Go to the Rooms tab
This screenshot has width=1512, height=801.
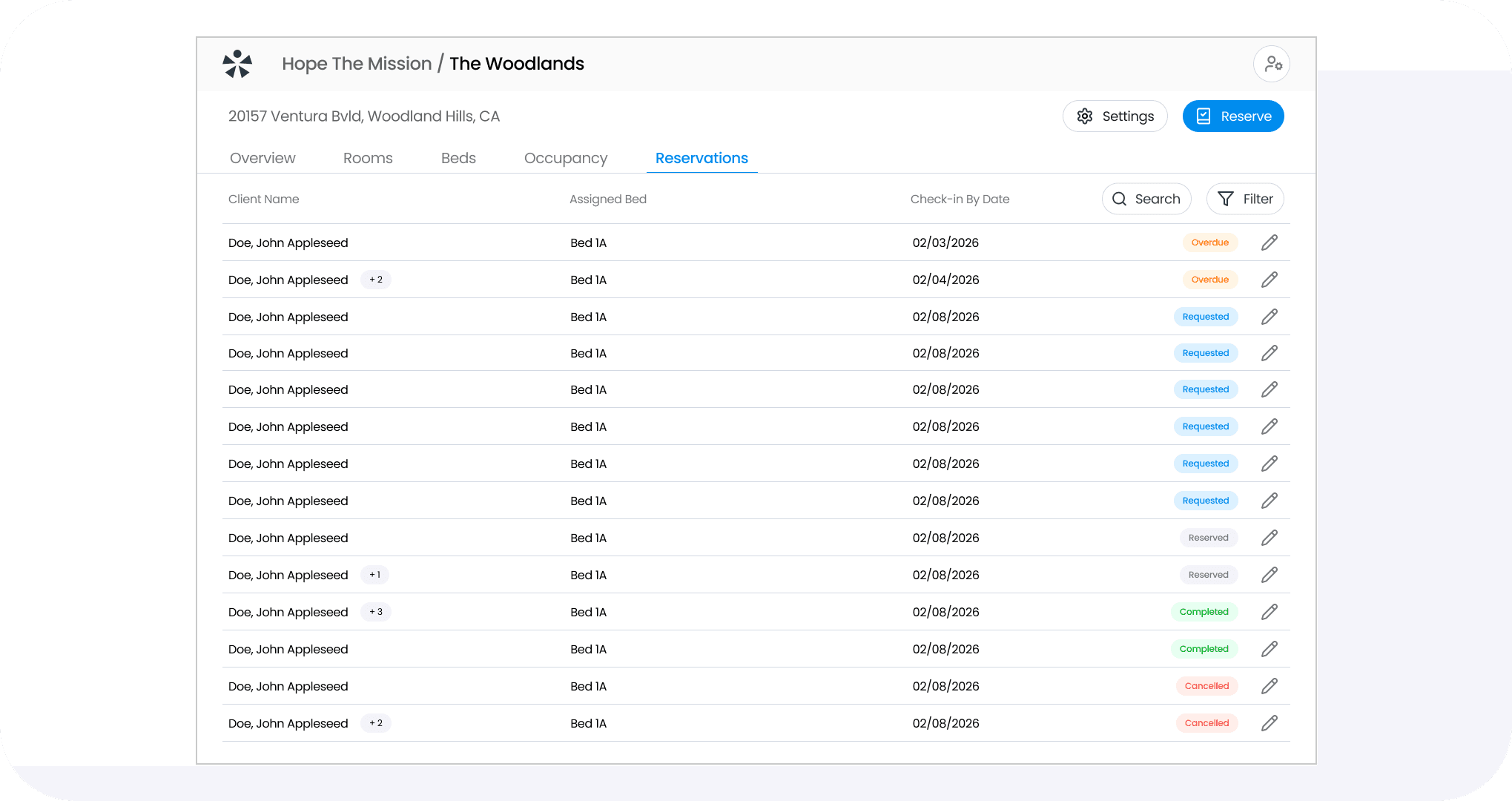click(368, 158)
